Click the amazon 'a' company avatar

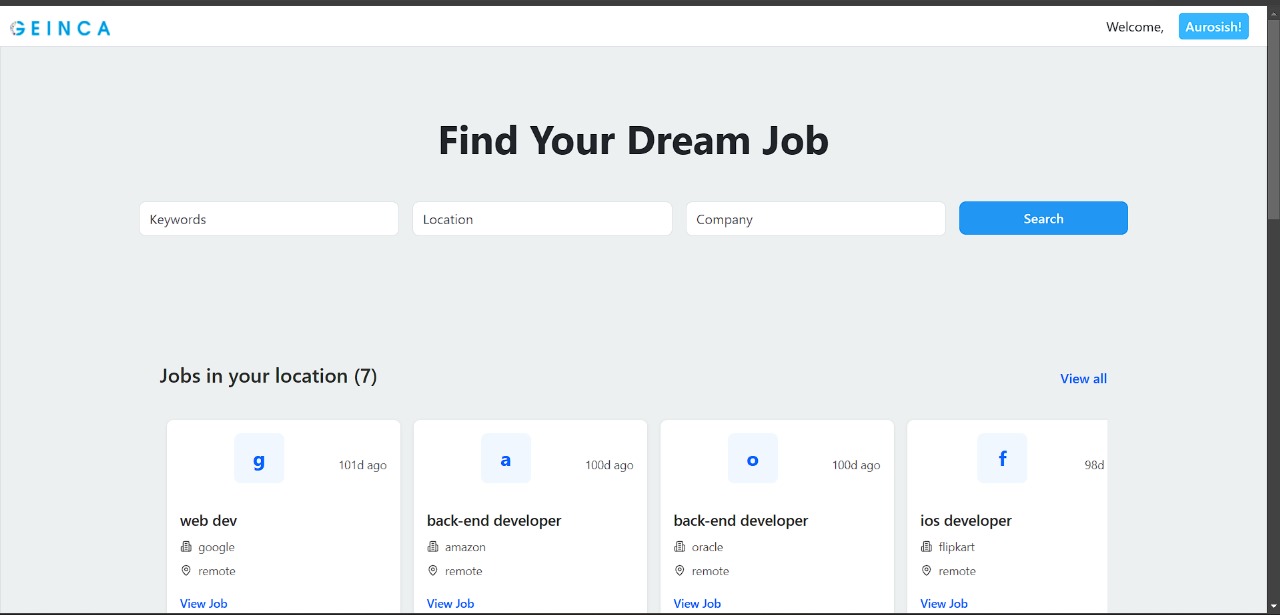[506, 459]
